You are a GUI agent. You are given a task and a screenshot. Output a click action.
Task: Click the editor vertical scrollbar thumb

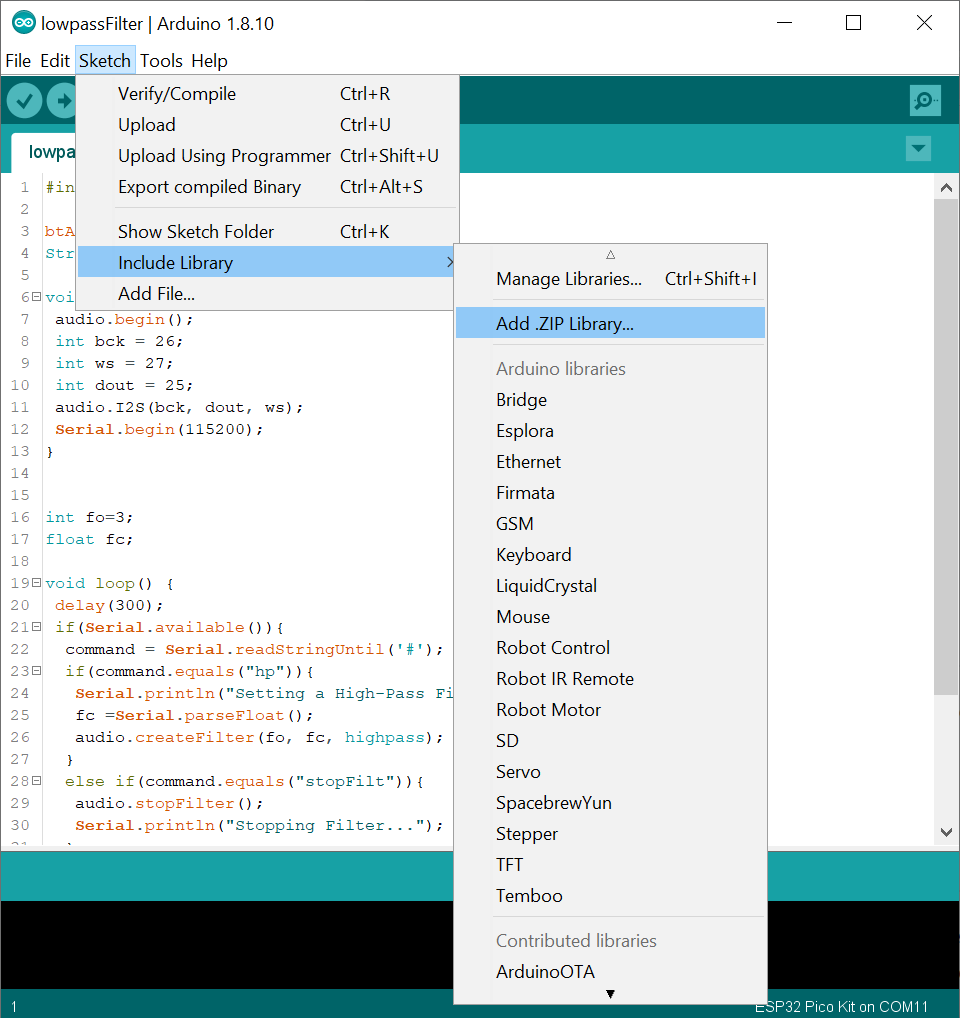click(946, 447)
